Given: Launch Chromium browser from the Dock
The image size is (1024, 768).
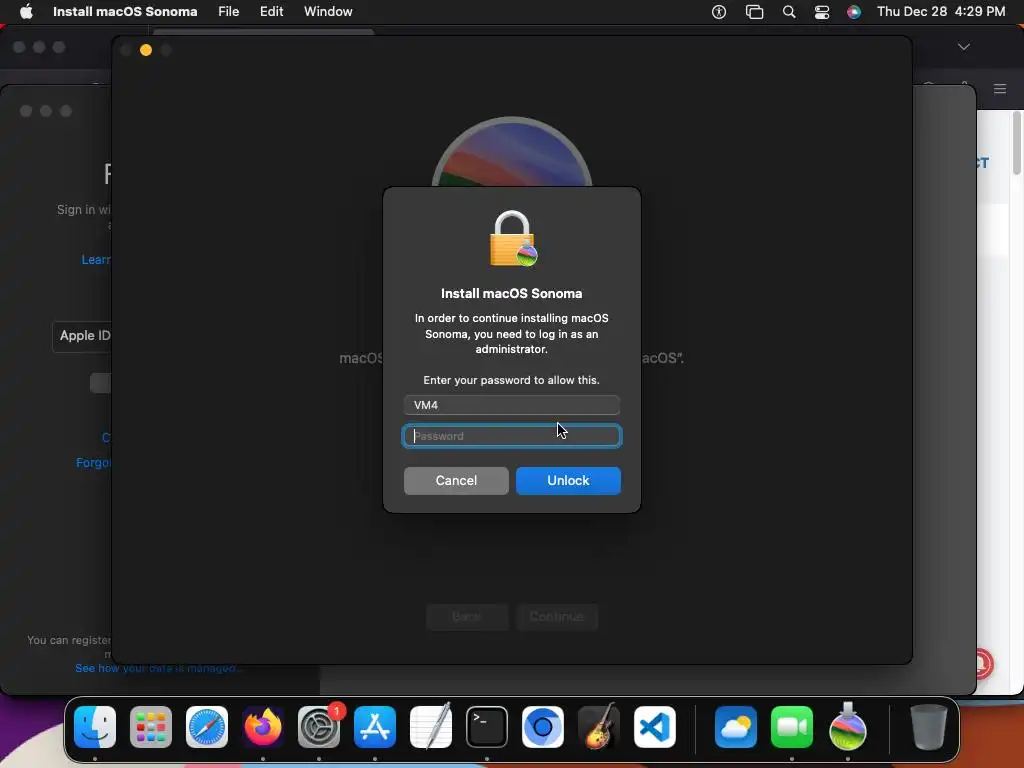Looking at the screenshot, I should pyautogui.click(x=543, y=726).
